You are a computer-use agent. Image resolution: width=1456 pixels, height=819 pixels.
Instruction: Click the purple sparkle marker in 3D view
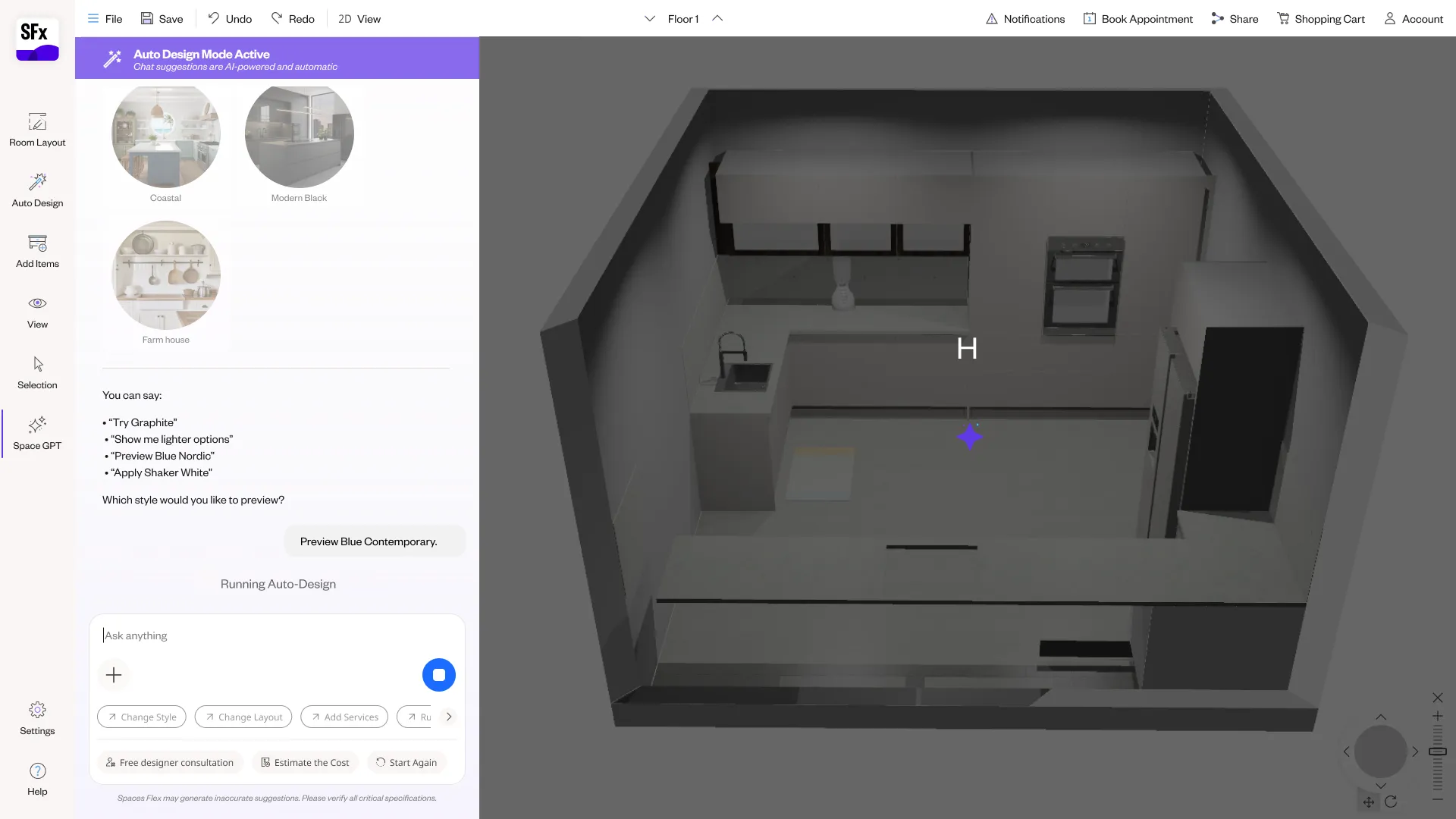pyautogui.click(x=970, y=436)
